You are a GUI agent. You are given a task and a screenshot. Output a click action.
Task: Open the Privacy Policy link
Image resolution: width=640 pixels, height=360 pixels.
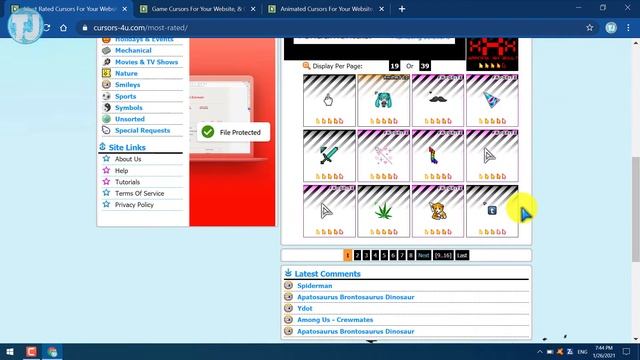tap(134, 205)
